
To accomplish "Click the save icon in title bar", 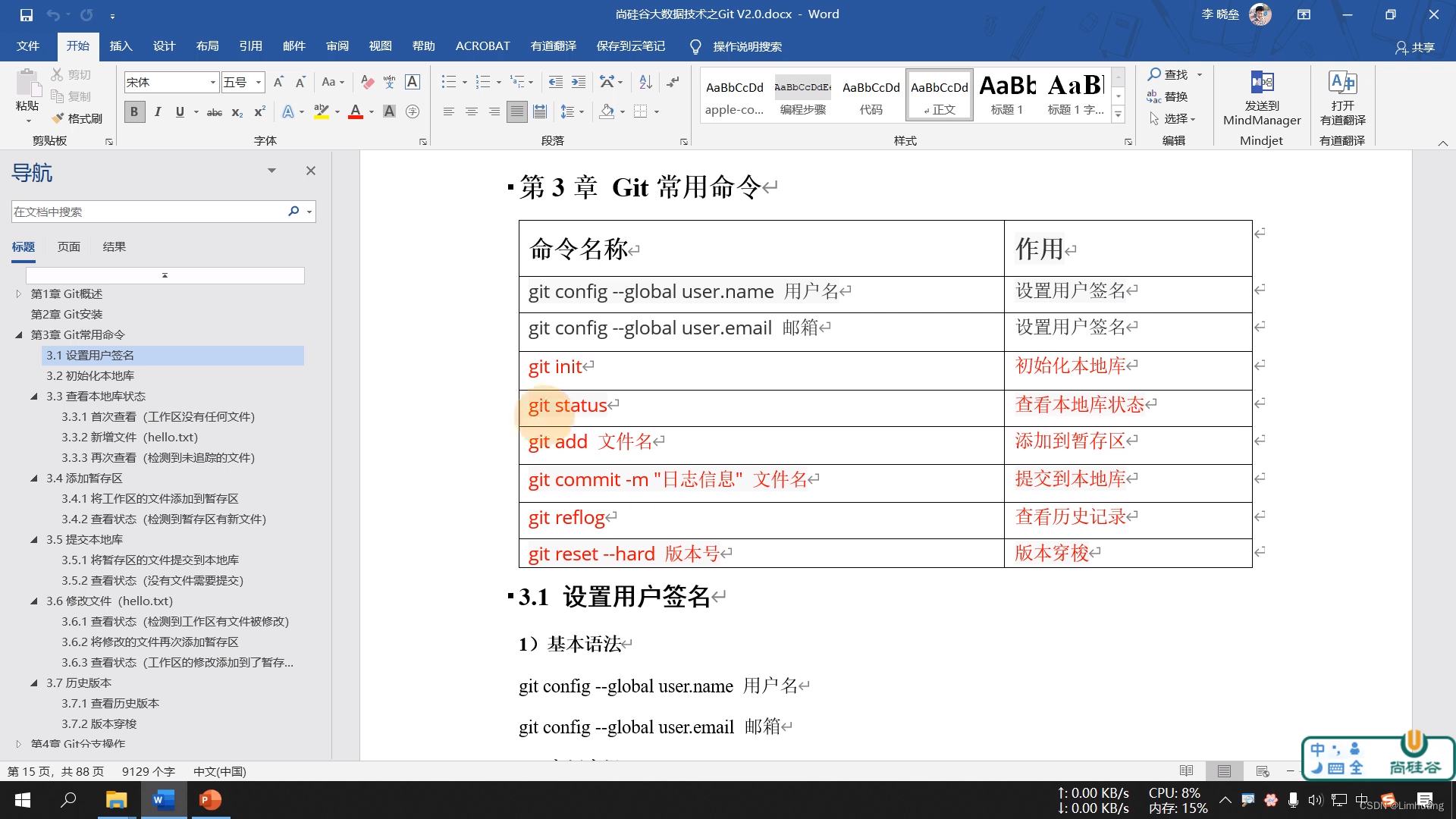I will click(x=27, y=14).
